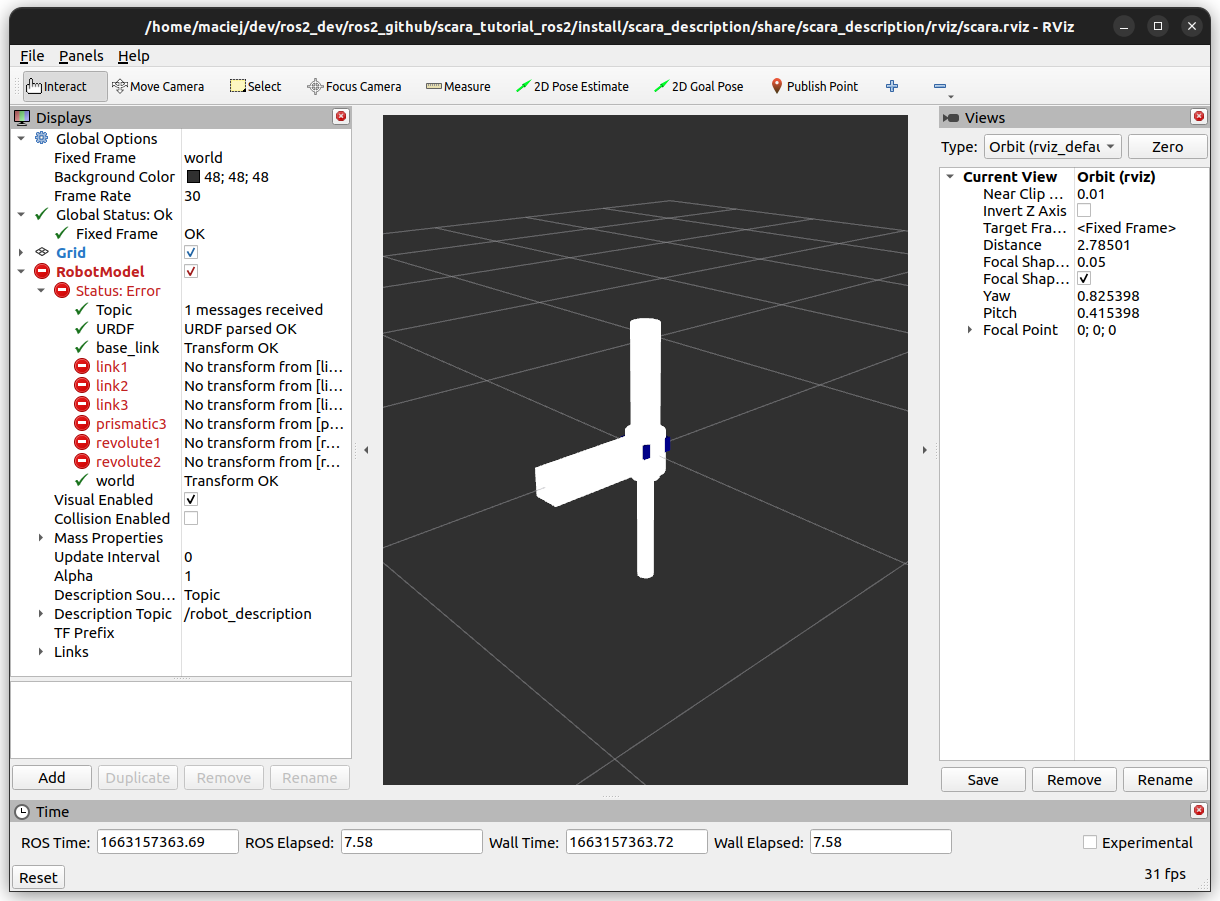Select the Publish Point tool

tap(814, 86)
